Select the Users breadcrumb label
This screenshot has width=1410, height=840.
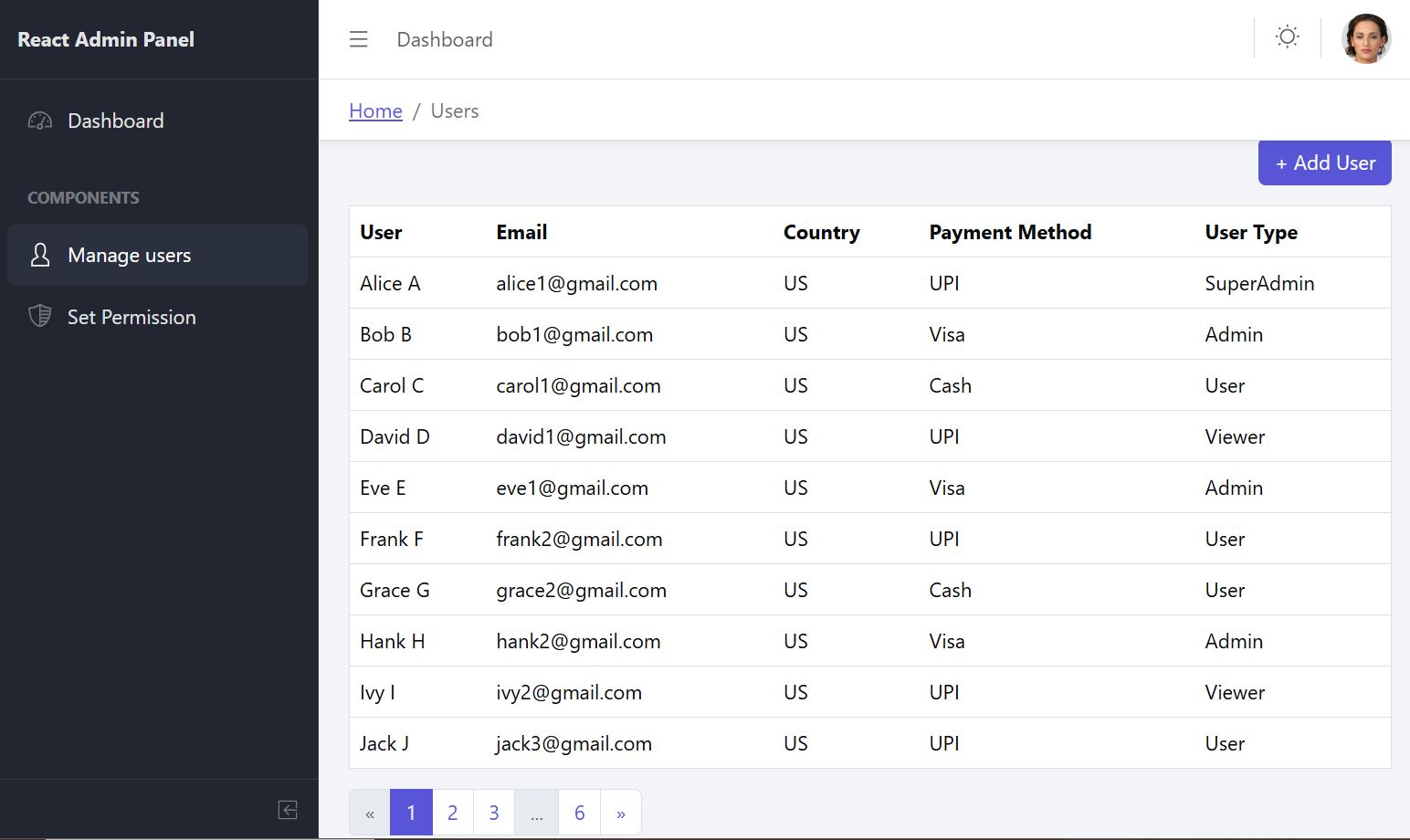(x=454, y=110)
